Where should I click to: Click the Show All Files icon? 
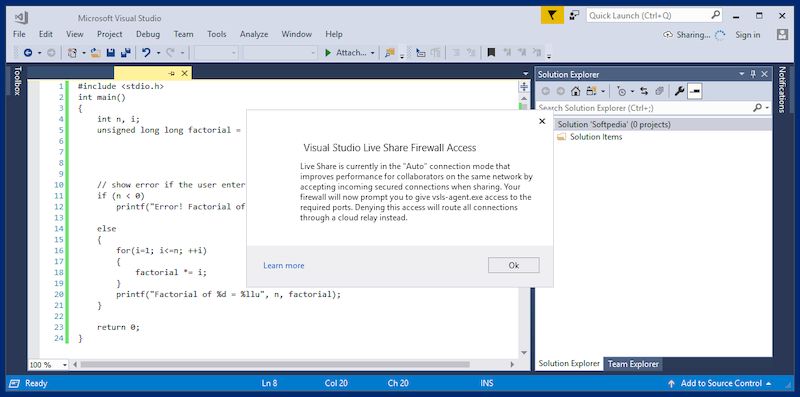(659, 91)
